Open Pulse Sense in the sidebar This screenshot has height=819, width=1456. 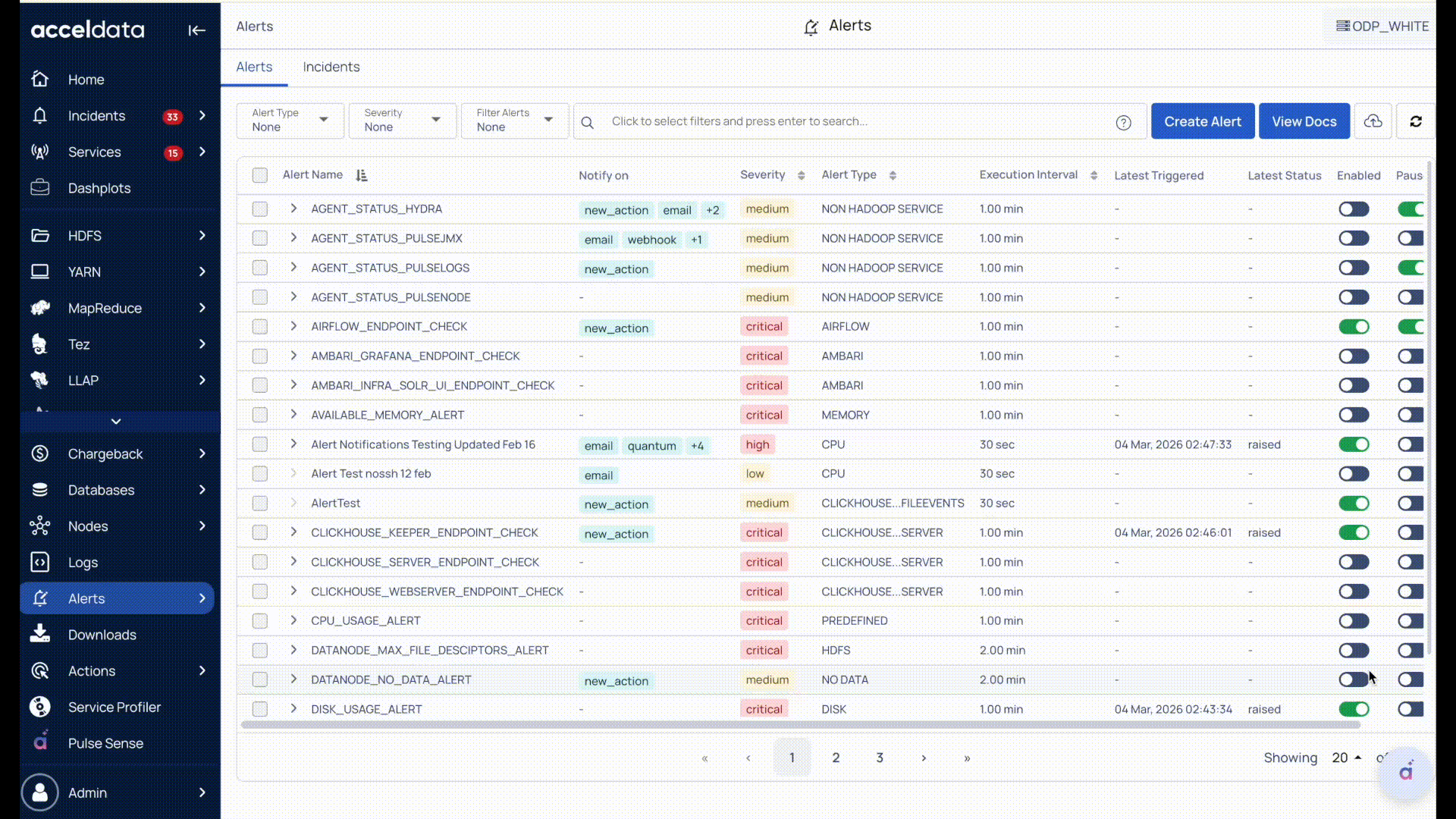[x=105, y=743]
